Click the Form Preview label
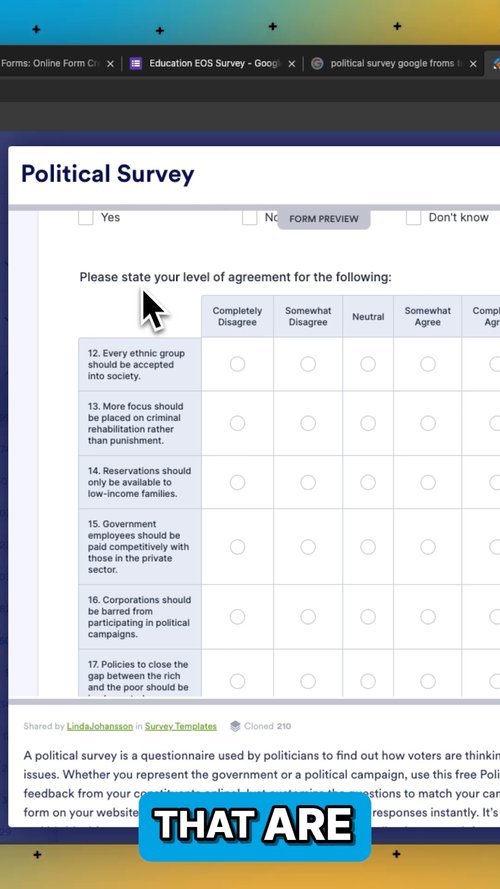 click(324, 219)
